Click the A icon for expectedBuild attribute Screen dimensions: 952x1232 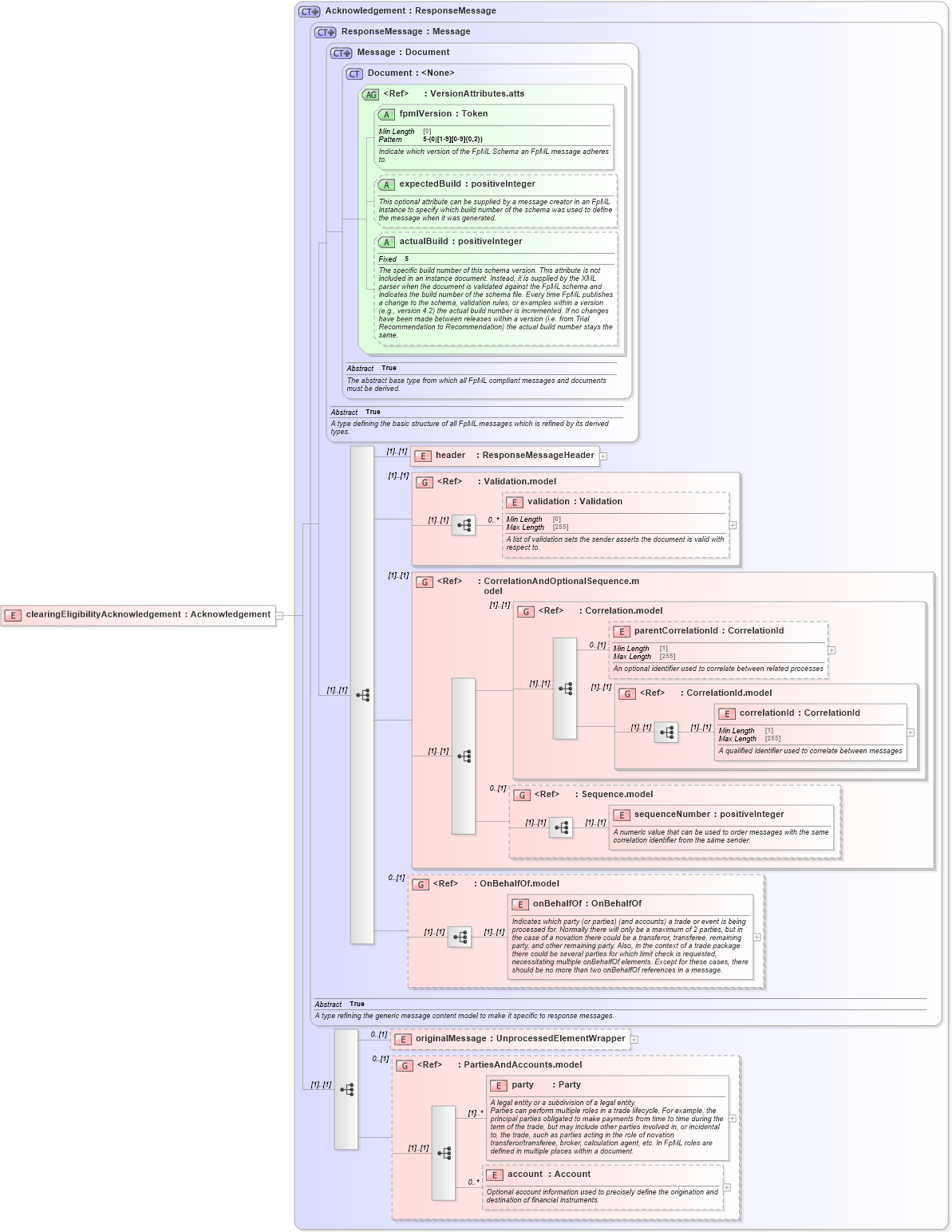(x=387, y=184)
